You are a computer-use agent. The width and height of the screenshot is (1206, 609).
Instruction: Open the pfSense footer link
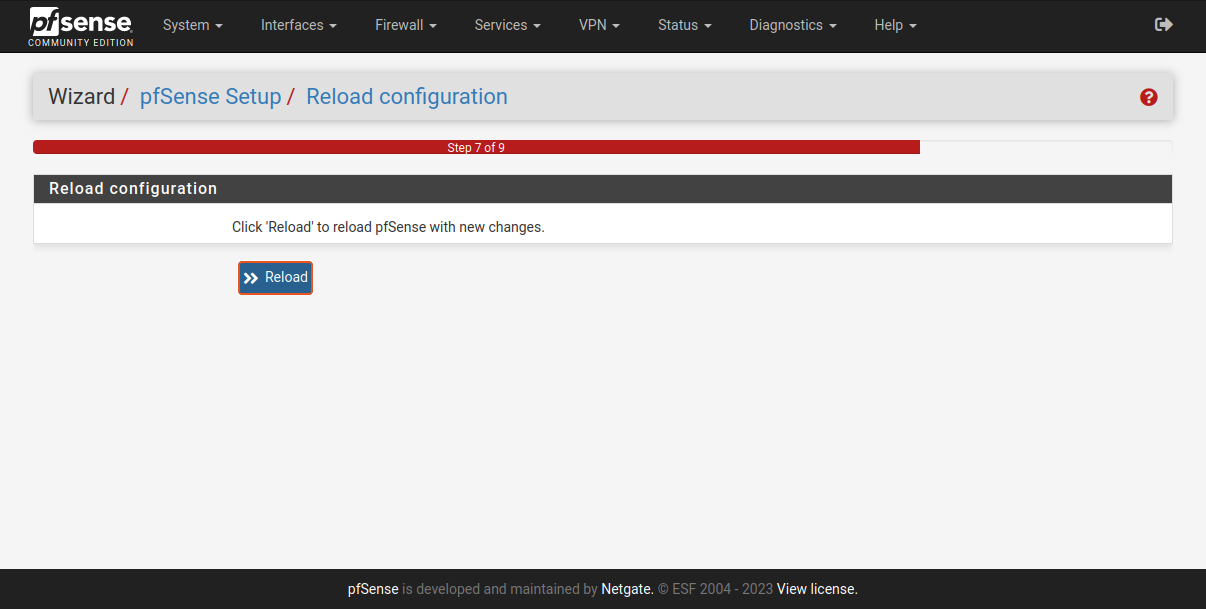[373, 589]
